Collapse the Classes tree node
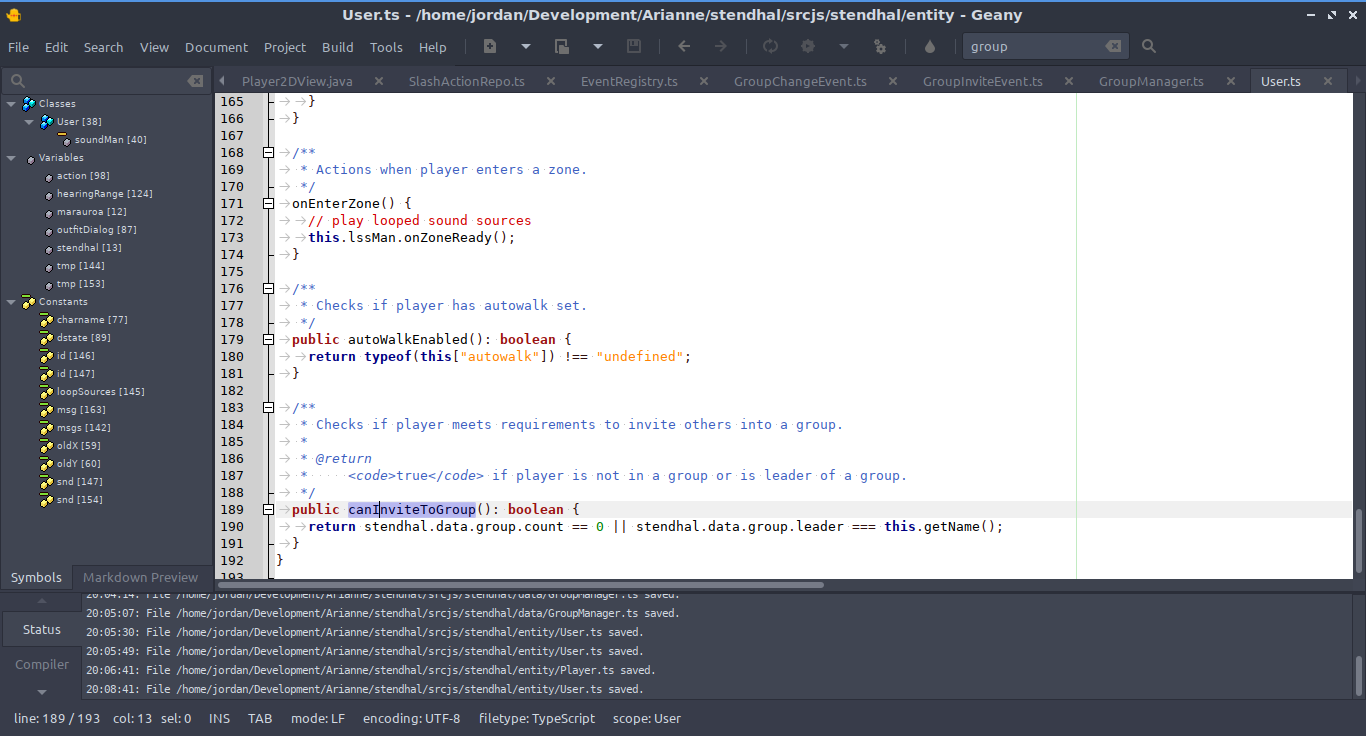1366x736 pixels. click(11, 104)
